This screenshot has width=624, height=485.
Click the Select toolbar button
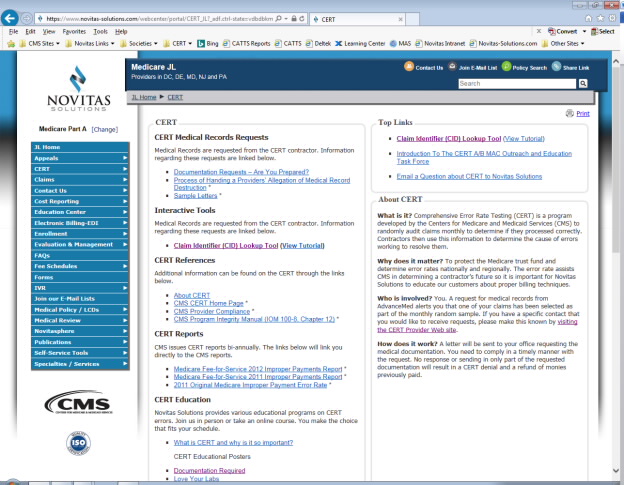click(603, 31)
